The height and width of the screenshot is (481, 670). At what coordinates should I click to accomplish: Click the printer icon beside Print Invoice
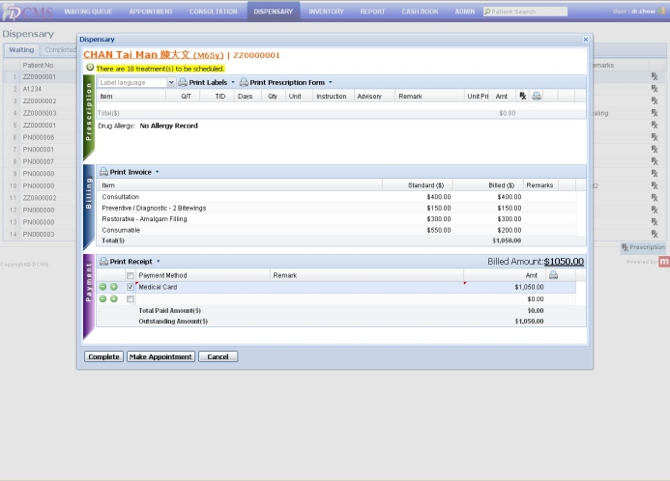click(103, 172)
